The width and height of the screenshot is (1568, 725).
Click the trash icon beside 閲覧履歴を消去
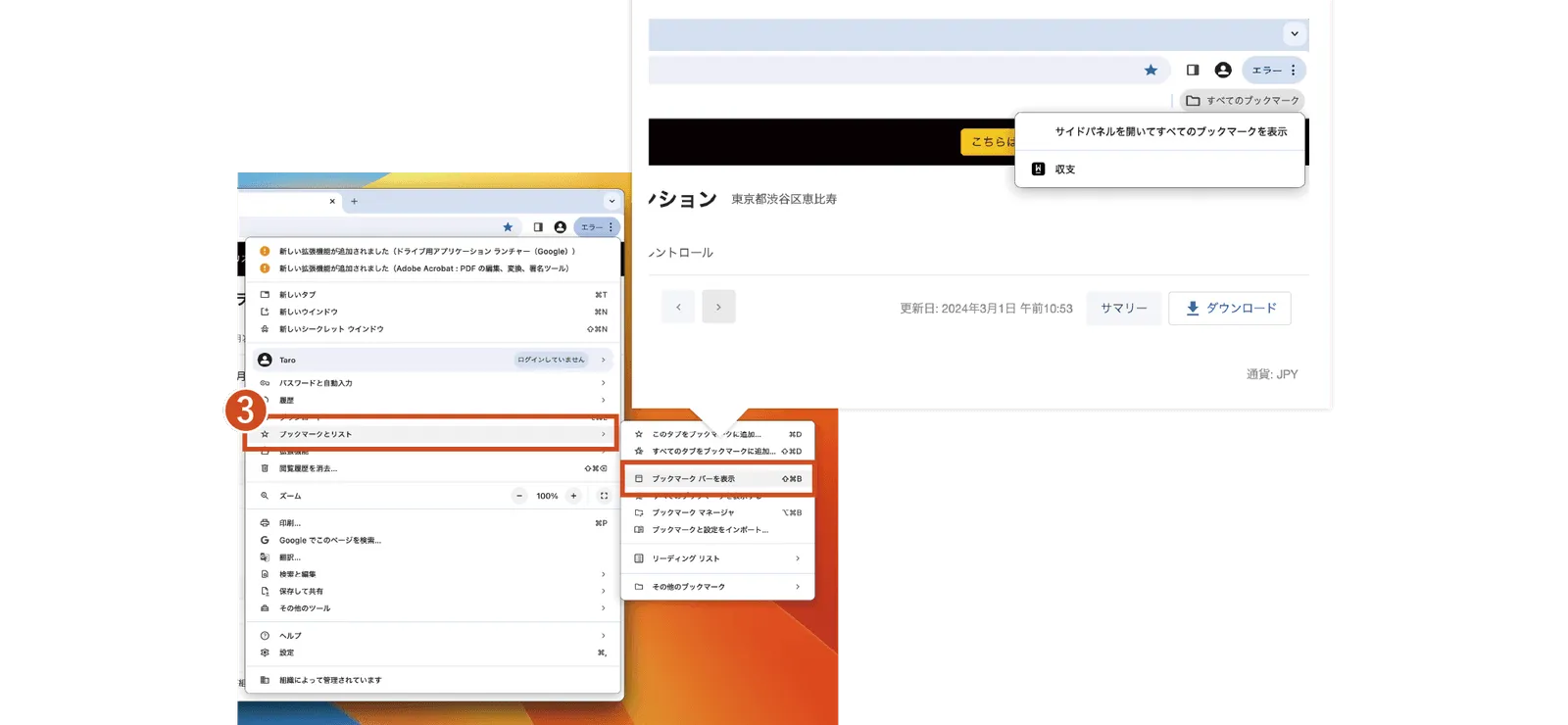pos(265,468)
